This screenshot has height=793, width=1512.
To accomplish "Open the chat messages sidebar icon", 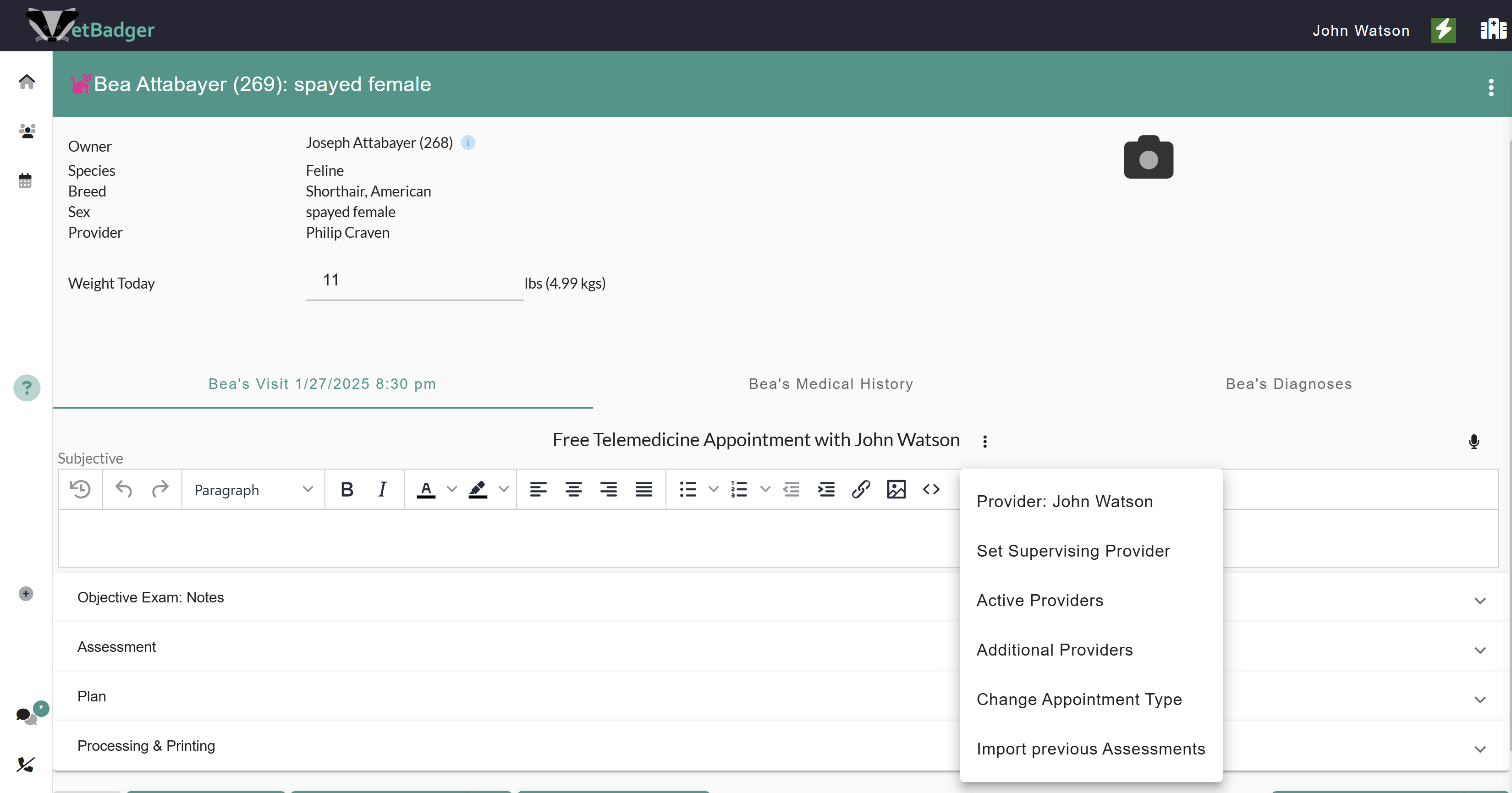I will coord(25,715).
